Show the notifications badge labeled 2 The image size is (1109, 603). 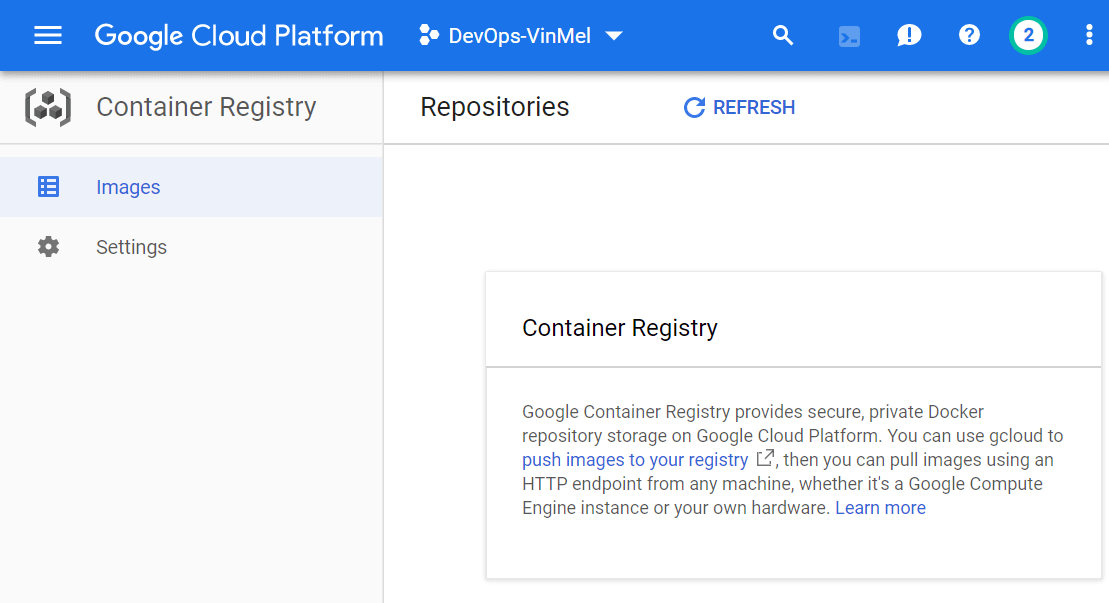pos(1028,36)
